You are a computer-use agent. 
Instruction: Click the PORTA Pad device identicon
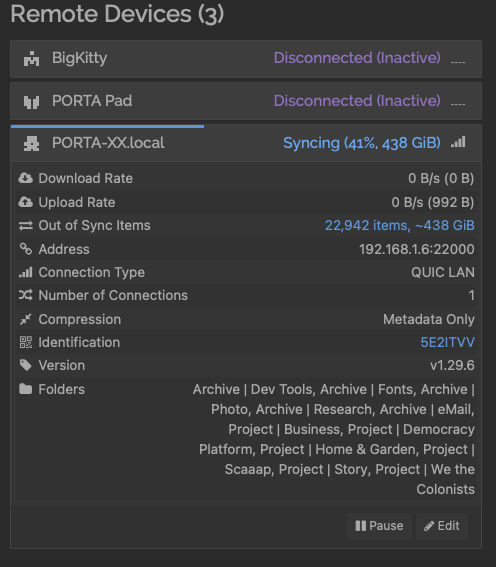tap(31, 102)
